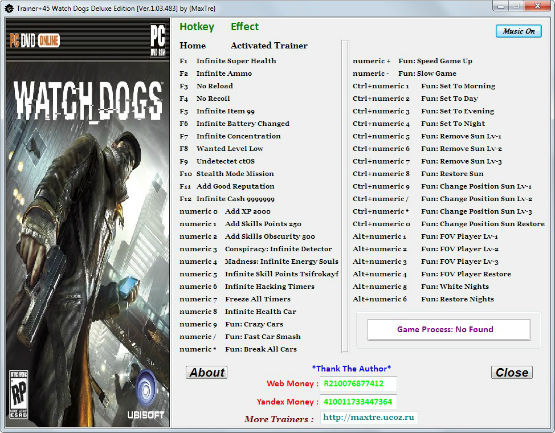The width and height of the screenshot is (555, 433).
Task: Click 'Fun: Restore Sun' entry
Action: point(452,174)
